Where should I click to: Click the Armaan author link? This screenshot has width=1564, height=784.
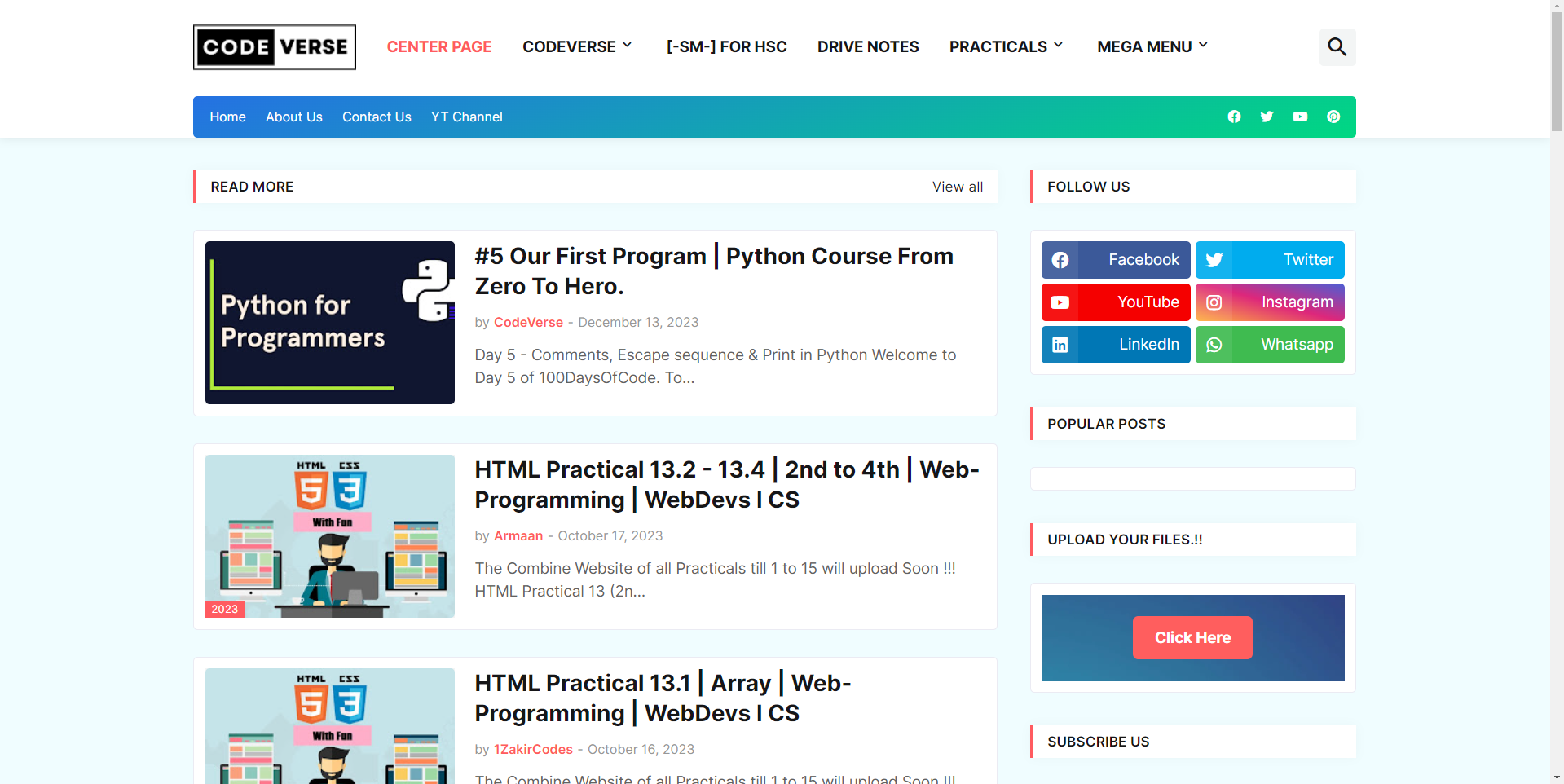click(x=518, y=535)
